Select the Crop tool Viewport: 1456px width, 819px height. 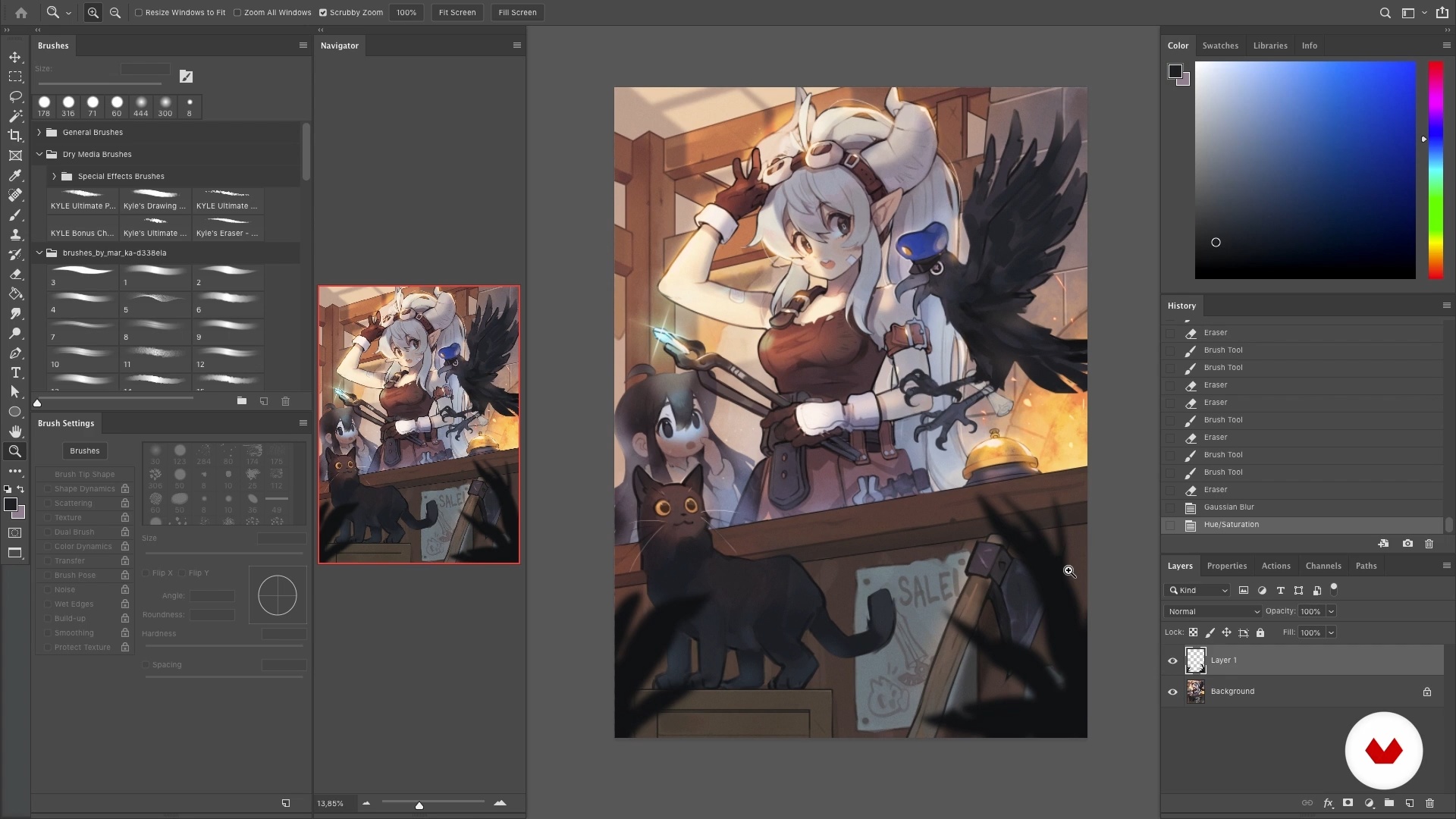(x=15, y=136)
